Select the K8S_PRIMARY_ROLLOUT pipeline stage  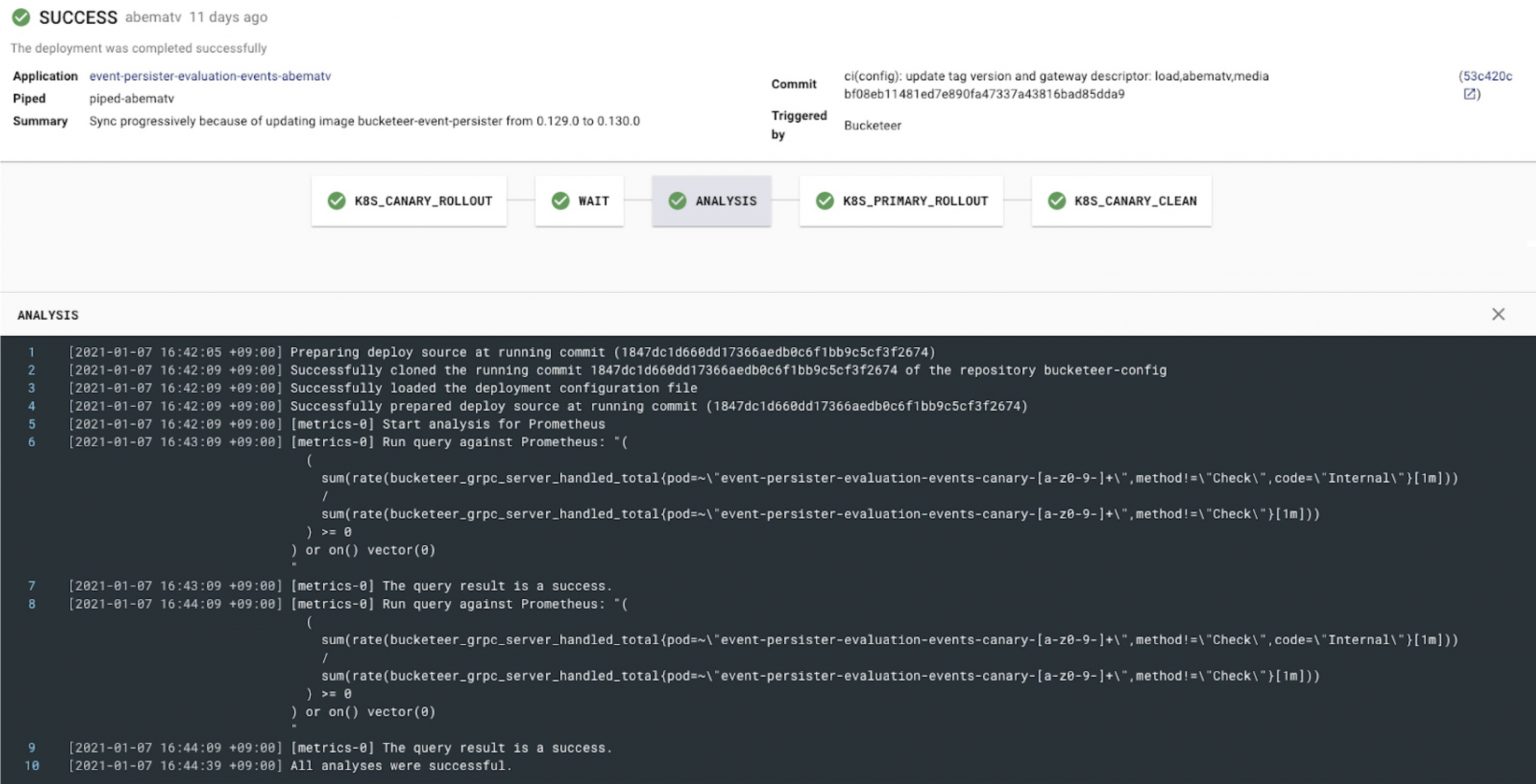click(x=900, y=201)
